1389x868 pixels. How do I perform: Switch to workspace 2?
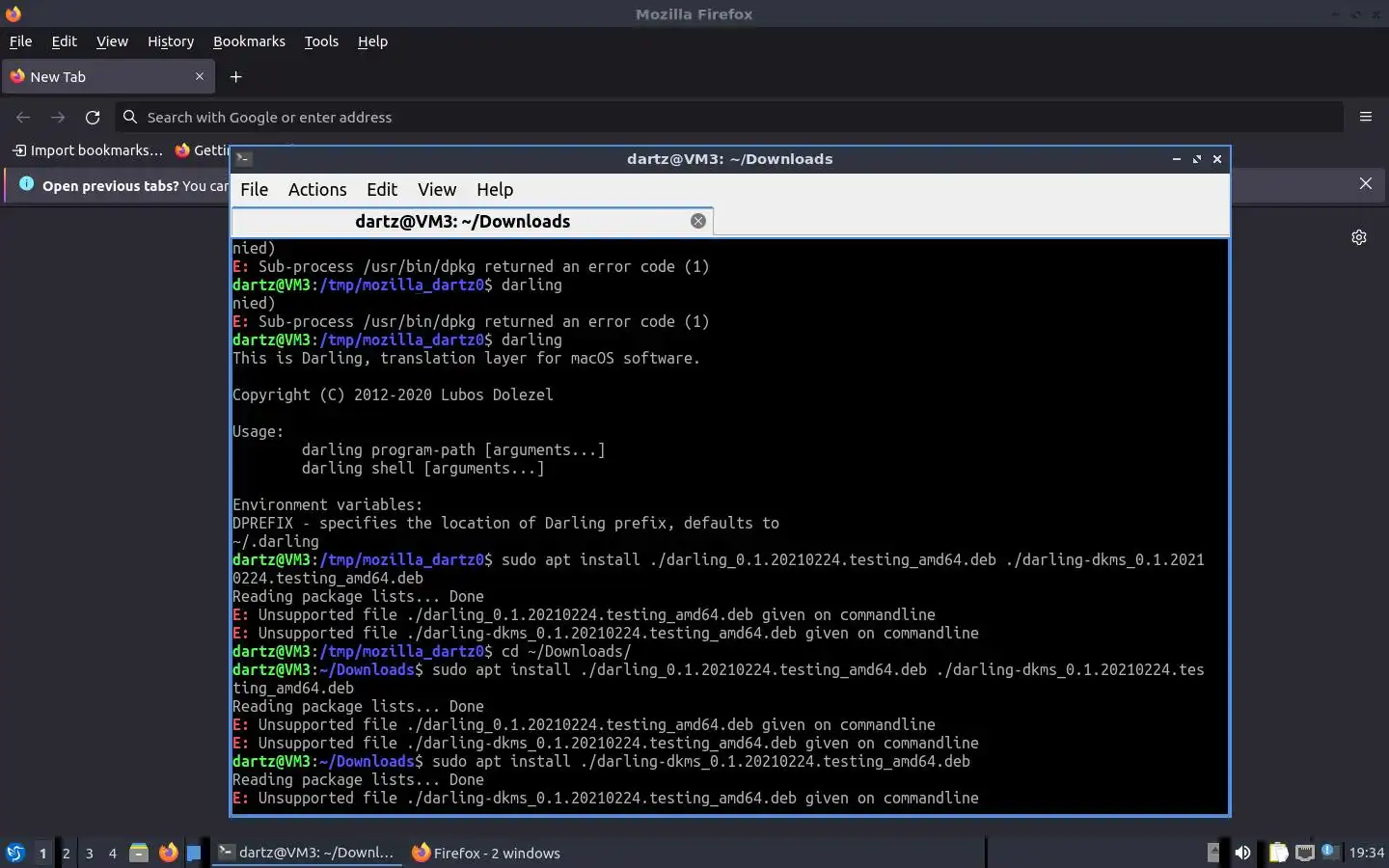pos(66,853)
